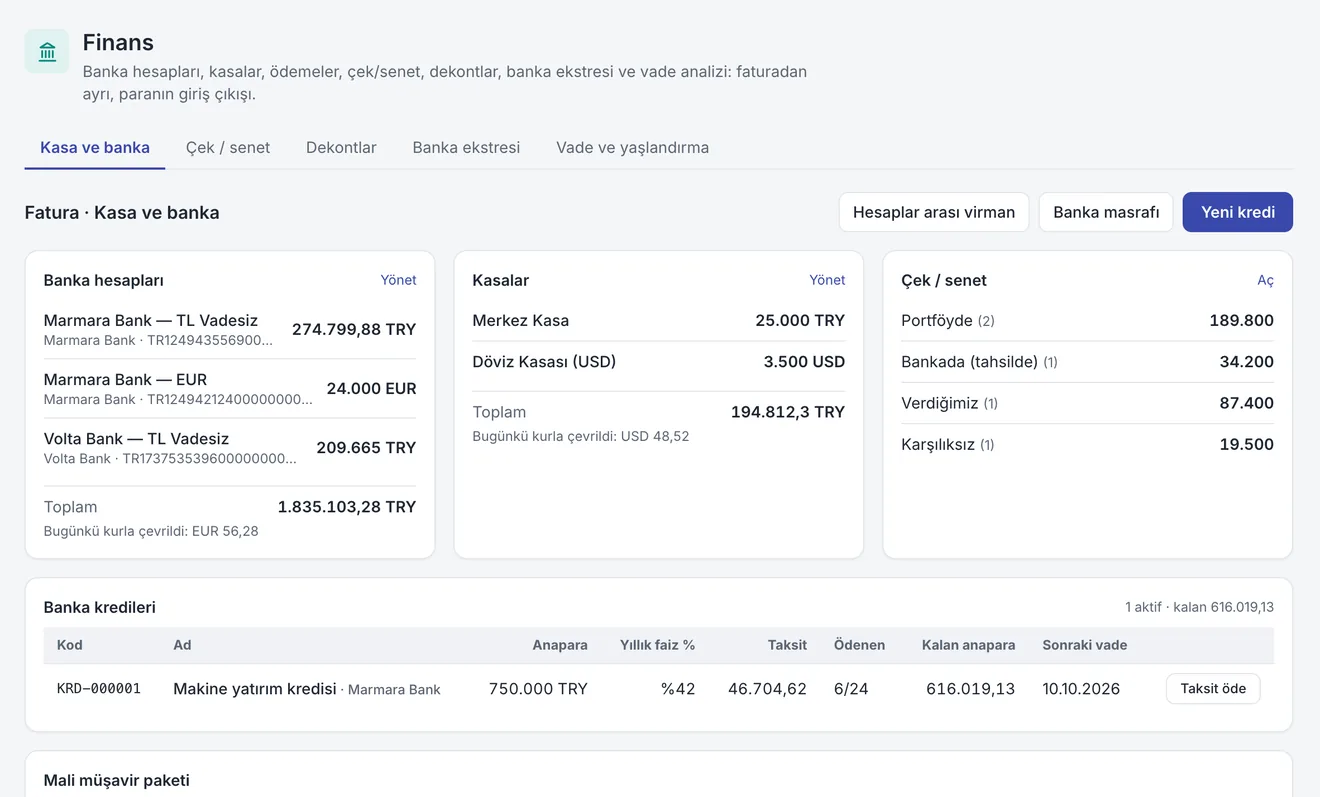Select the Marmara Bank — EUR account
1320x797 pixels.
(230, 388)
